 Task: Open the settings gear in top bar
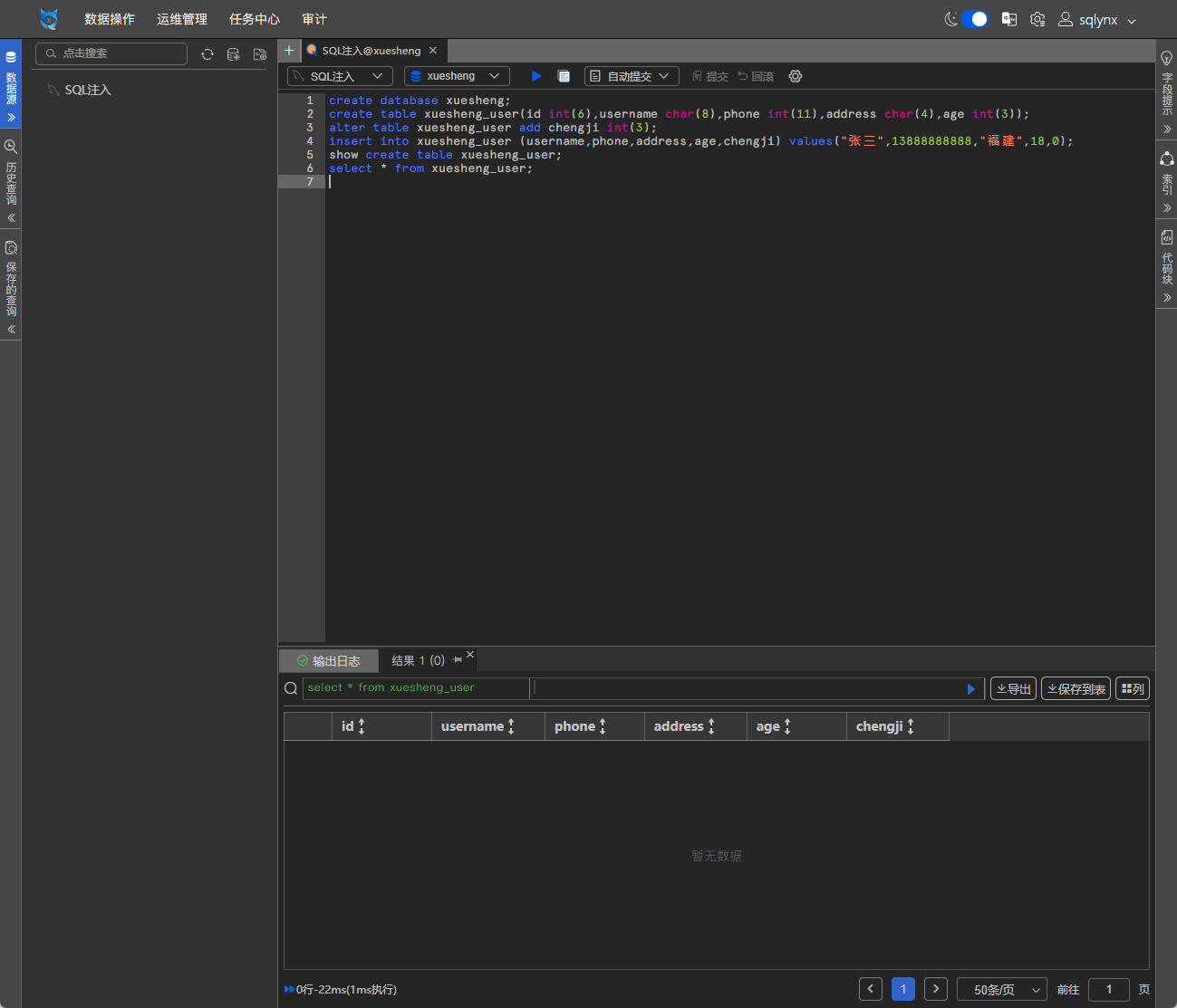[x=1037, y=19]
